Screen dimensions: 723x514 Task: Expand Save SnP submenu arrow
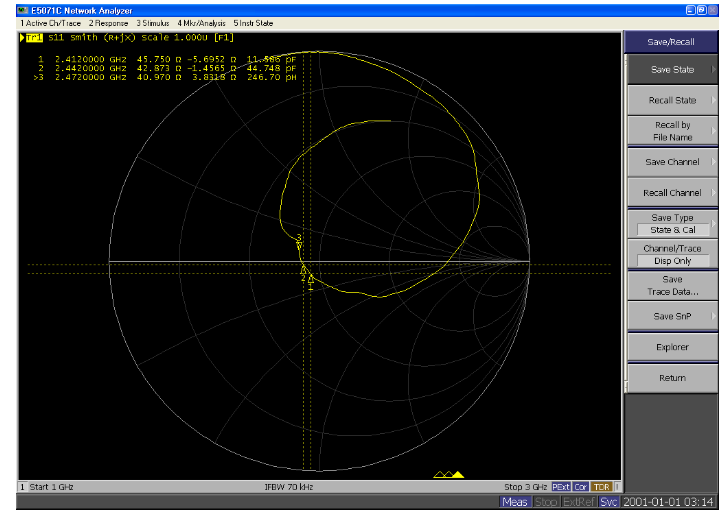(713, 316)
